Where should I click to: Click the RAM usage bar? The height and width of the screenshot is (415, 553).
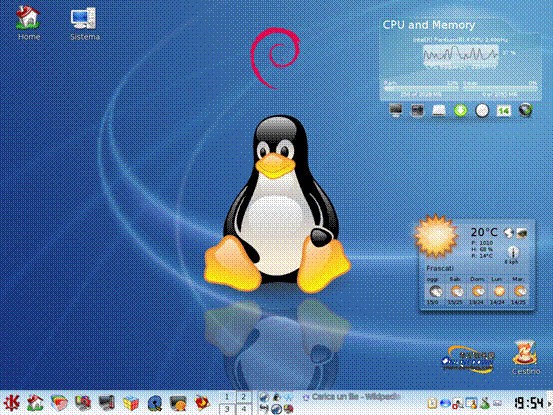pyautogui.click(x=421, y=89)
